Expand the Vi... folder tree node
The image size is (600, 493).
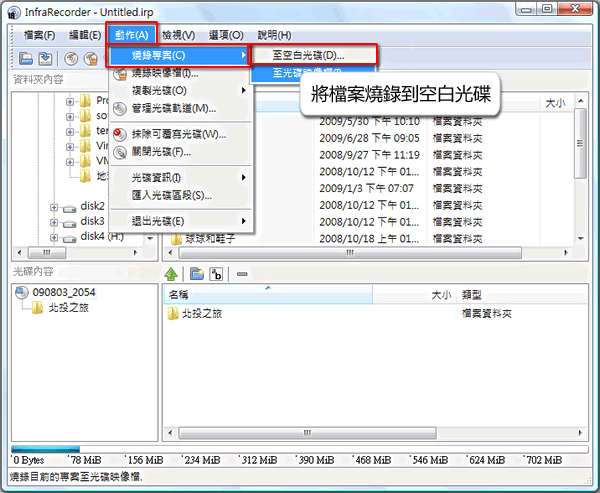70,147
